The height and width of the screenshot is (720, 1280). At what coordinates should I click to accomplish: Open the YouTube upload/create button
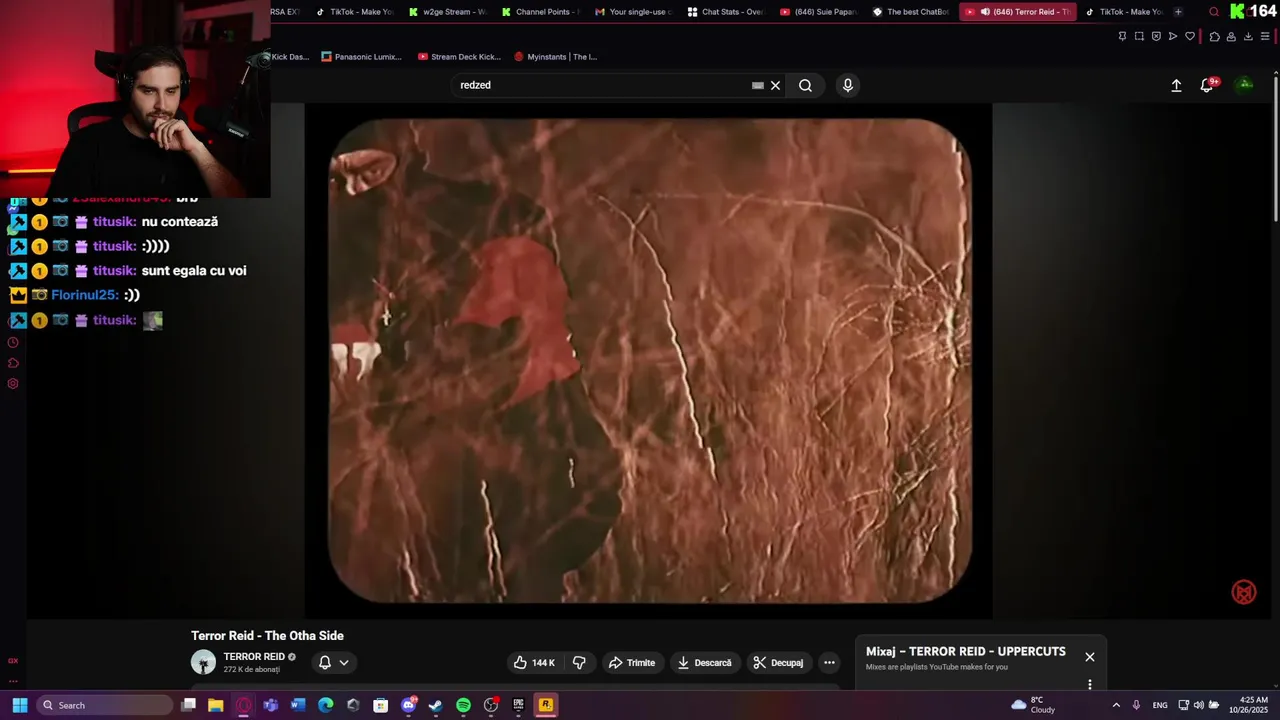[x=1176, y=86]
